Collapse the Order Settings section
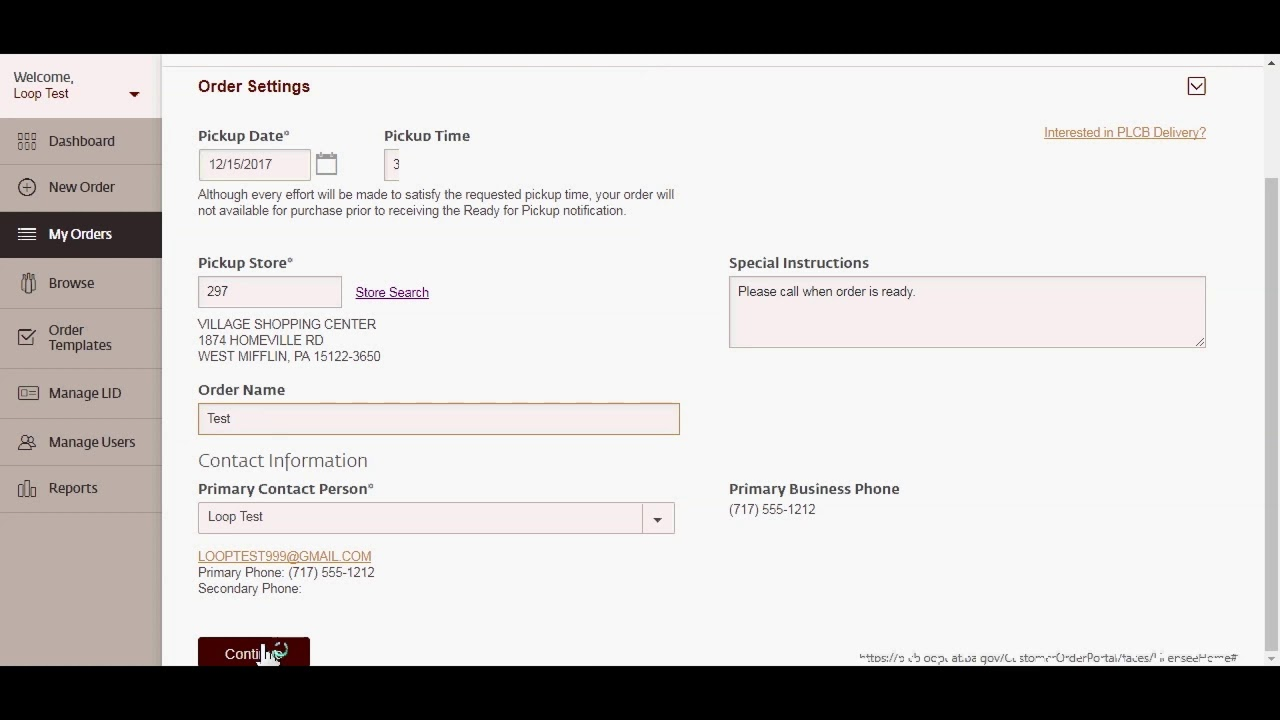The image size is (1280, 720). point(1196,86)
